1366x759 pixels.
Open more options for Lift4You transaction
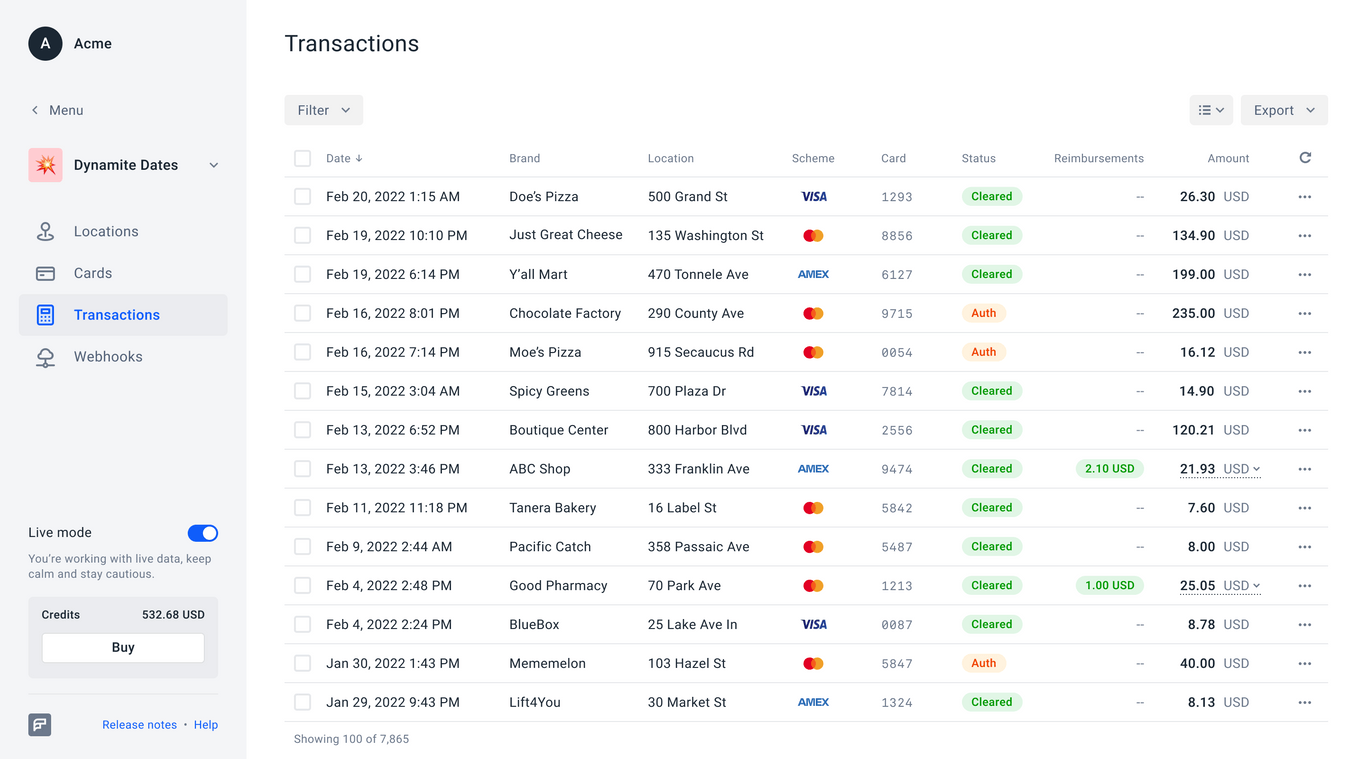click(x=1304, y=703)
